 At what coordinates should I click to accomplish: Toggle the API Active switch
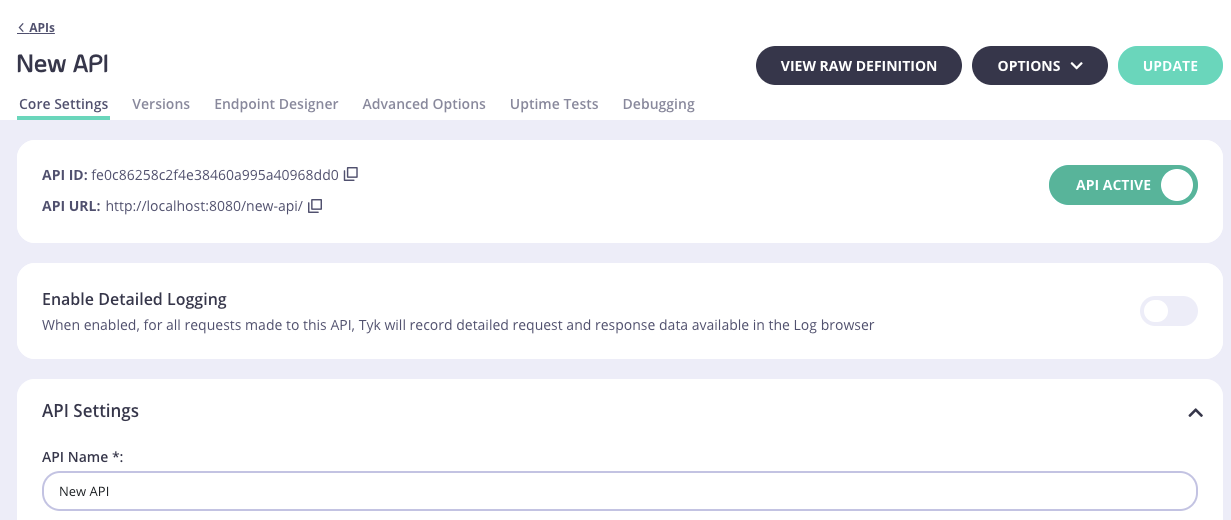pos(1122,185)
